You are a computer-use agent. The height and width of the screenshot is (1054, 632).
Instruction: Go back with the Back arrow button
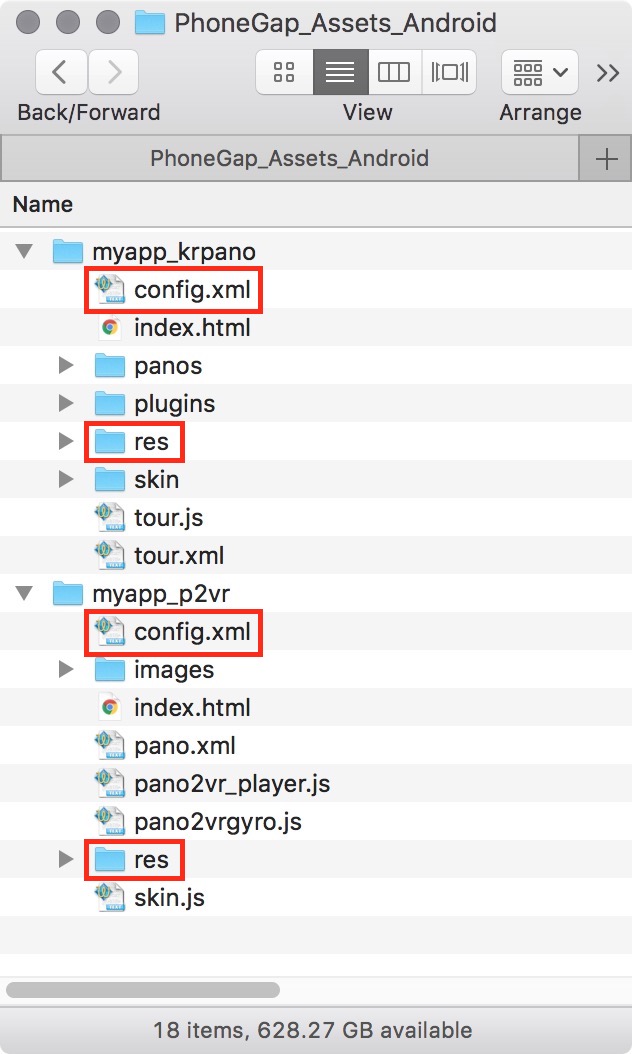pos(61,72)
